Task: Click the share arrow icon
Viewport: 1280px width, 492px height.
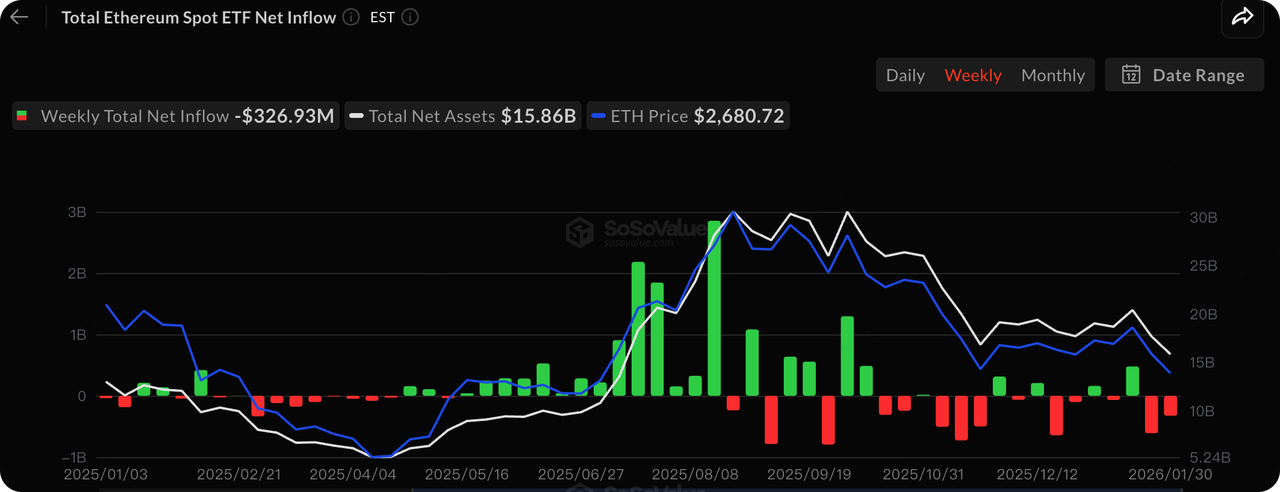Action: point(1242,17)
